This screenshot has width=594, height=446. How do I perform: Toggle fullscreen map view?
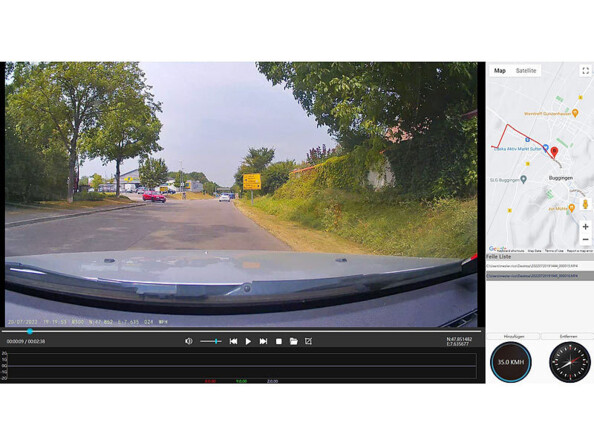click(585, 71)
